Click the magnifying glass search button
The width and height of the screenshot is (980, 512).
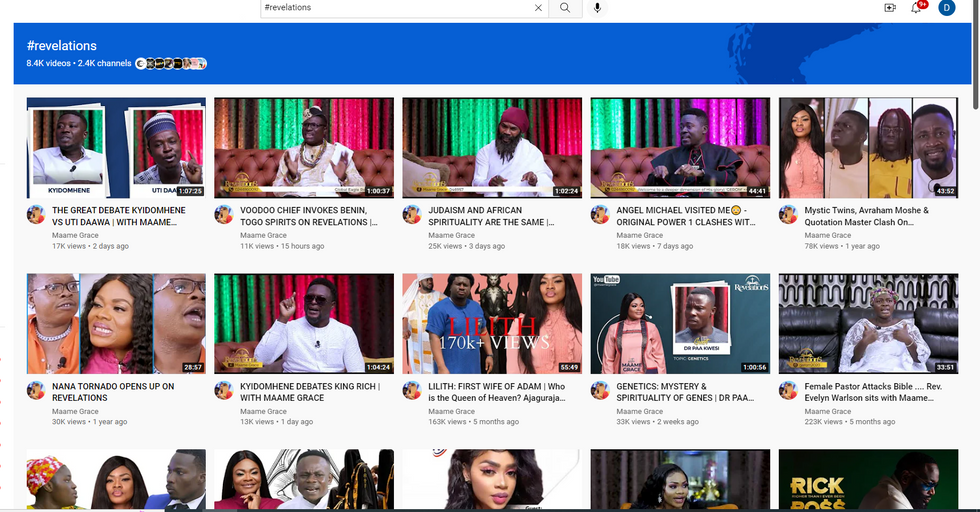(x=565, y=8)
